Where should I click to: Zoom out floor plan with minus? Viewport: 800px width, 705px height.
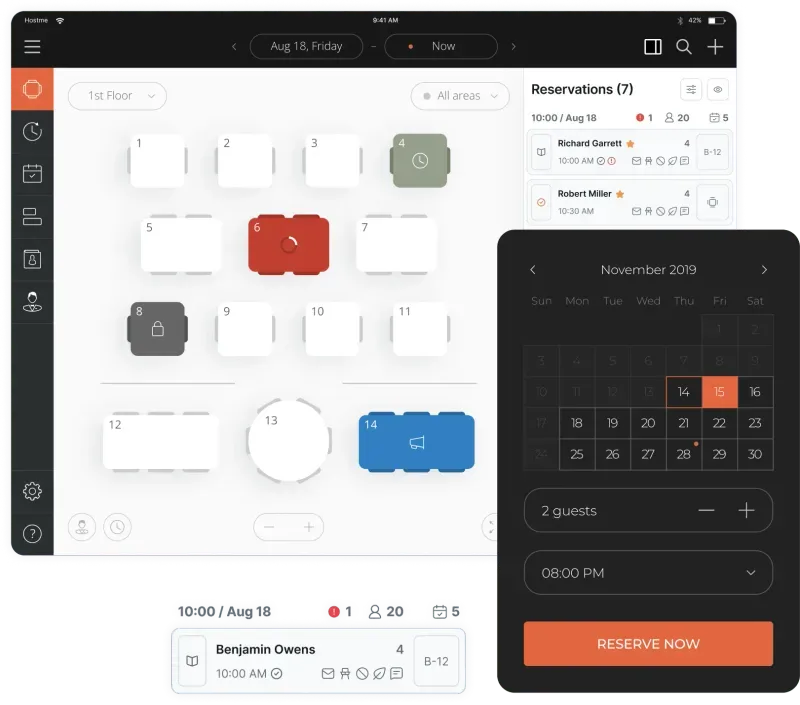[269, 527]
